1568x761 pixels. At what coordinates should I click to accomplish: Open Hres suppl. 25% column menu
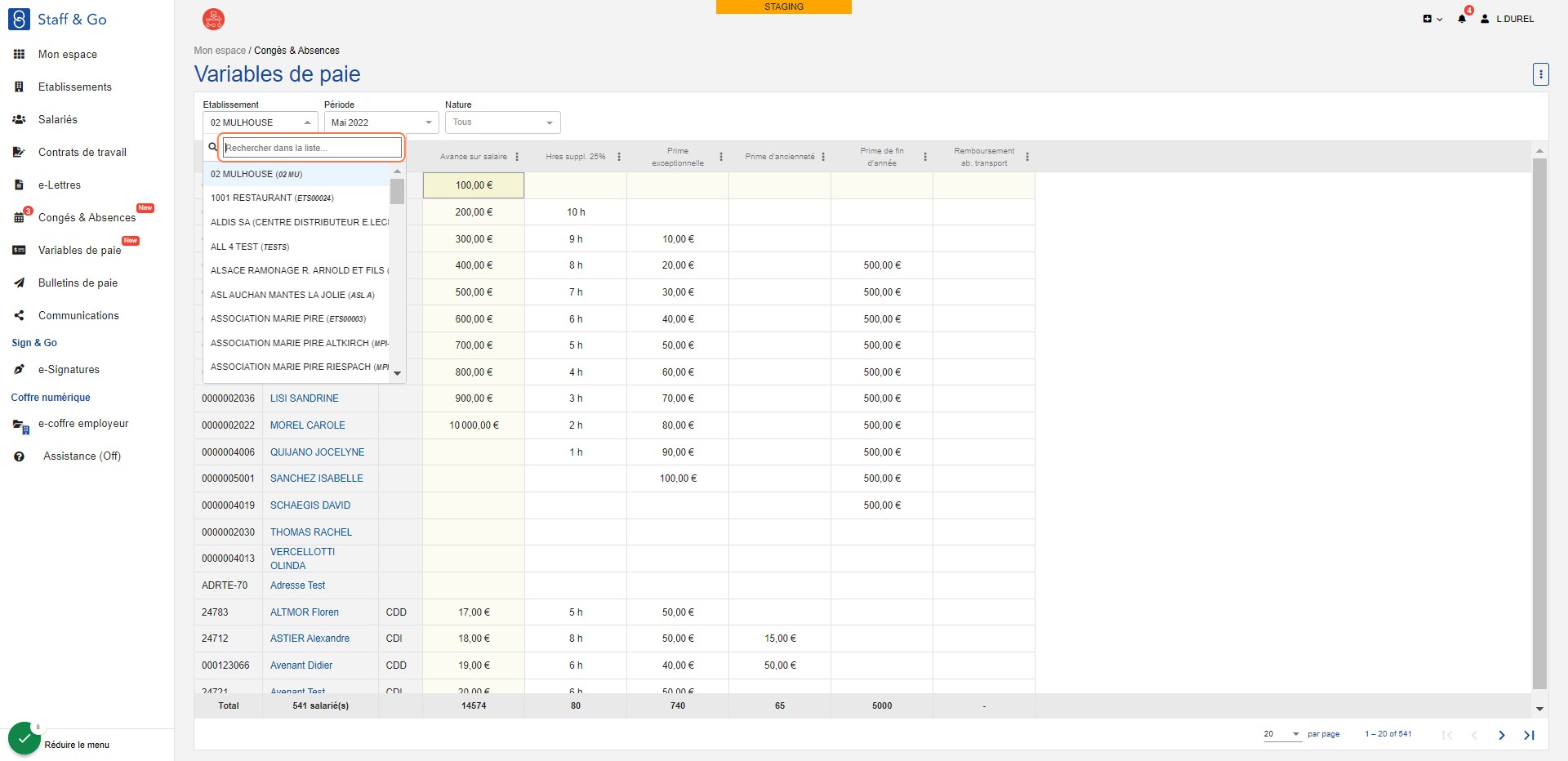click(x=619, y=157)
